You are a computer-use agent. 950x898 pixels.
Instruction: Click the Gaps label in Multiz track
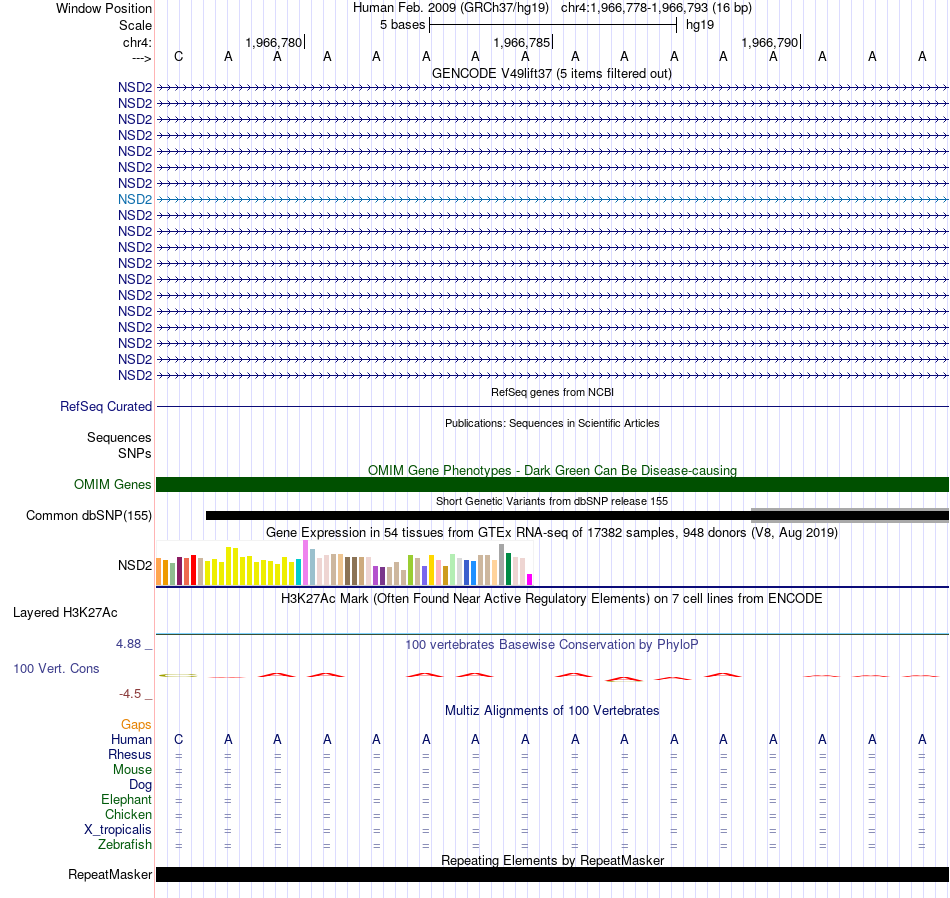point(136,725)
